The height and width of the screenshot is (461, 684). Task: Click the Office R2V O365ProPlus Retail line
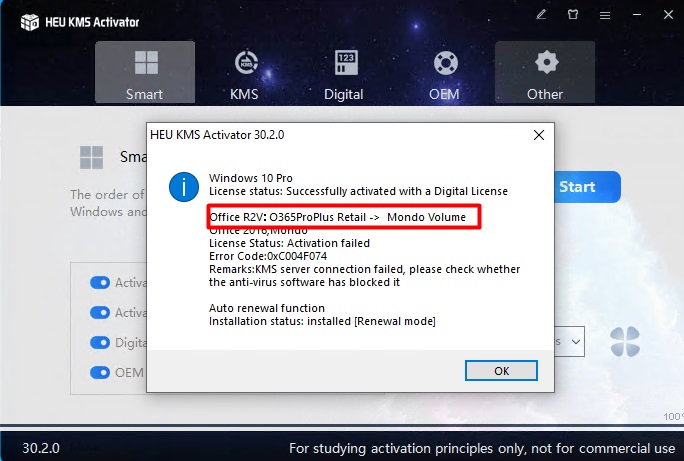[338, 217]
